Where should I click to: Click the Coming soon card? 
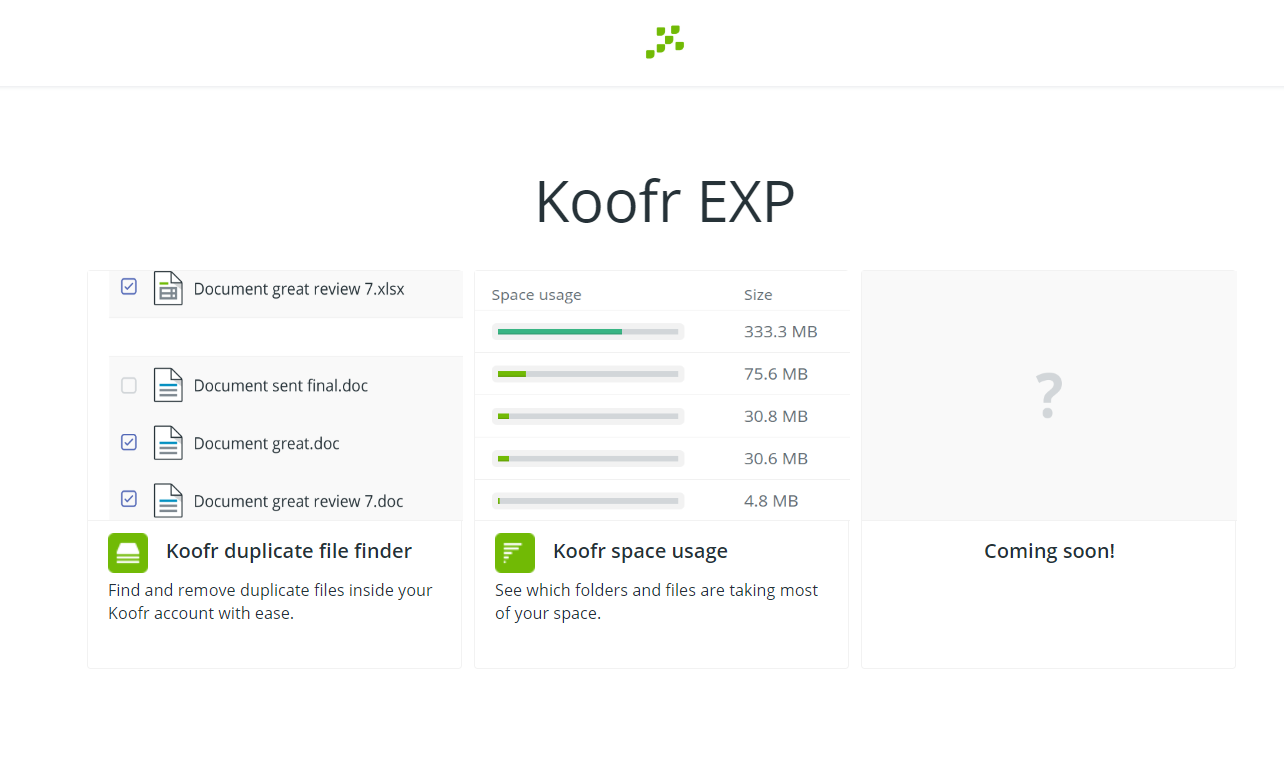[1047, 550]
